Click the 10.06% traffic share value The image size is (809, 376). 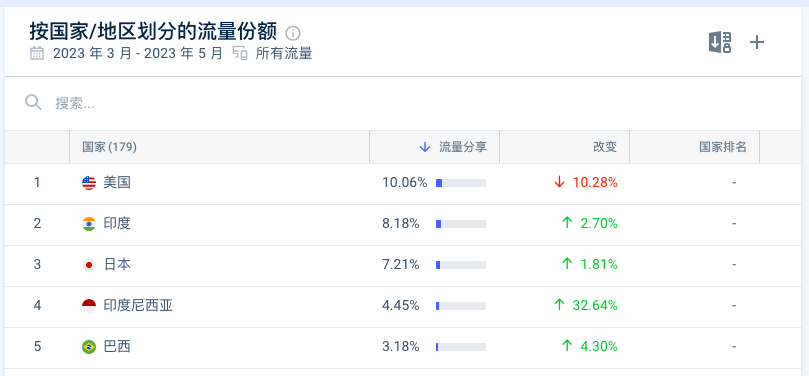coord(404,183)
